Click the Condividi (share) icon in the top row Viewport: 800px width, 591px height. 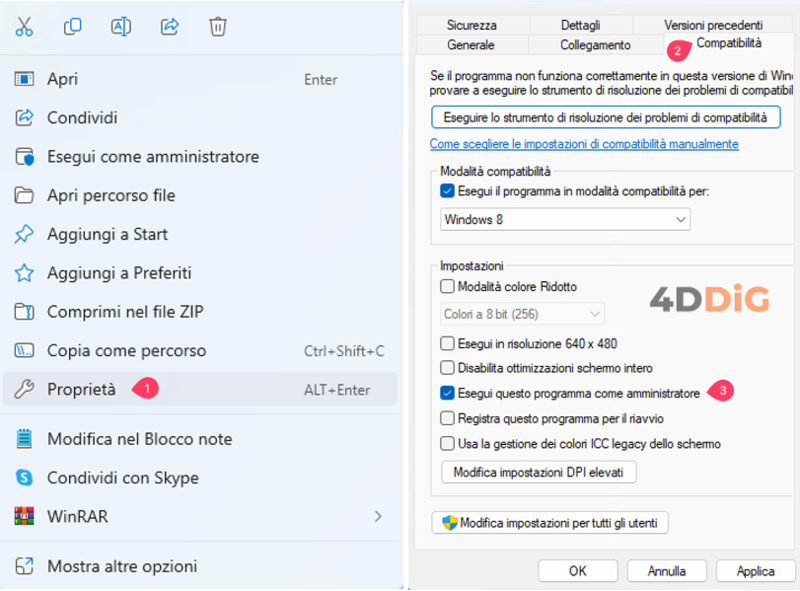[x=170, y=27]
